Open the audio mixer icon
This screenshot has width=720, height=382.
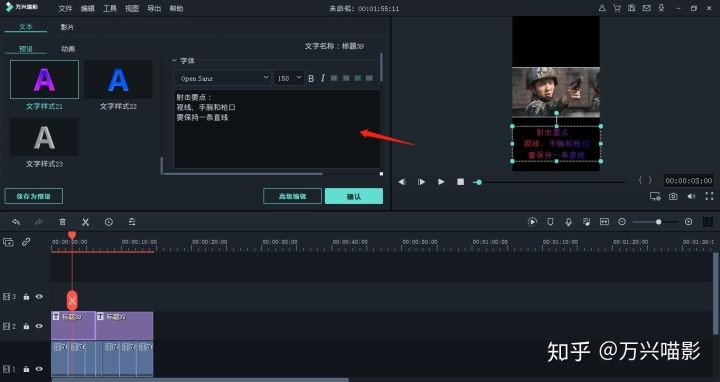[x=586, y=222]
